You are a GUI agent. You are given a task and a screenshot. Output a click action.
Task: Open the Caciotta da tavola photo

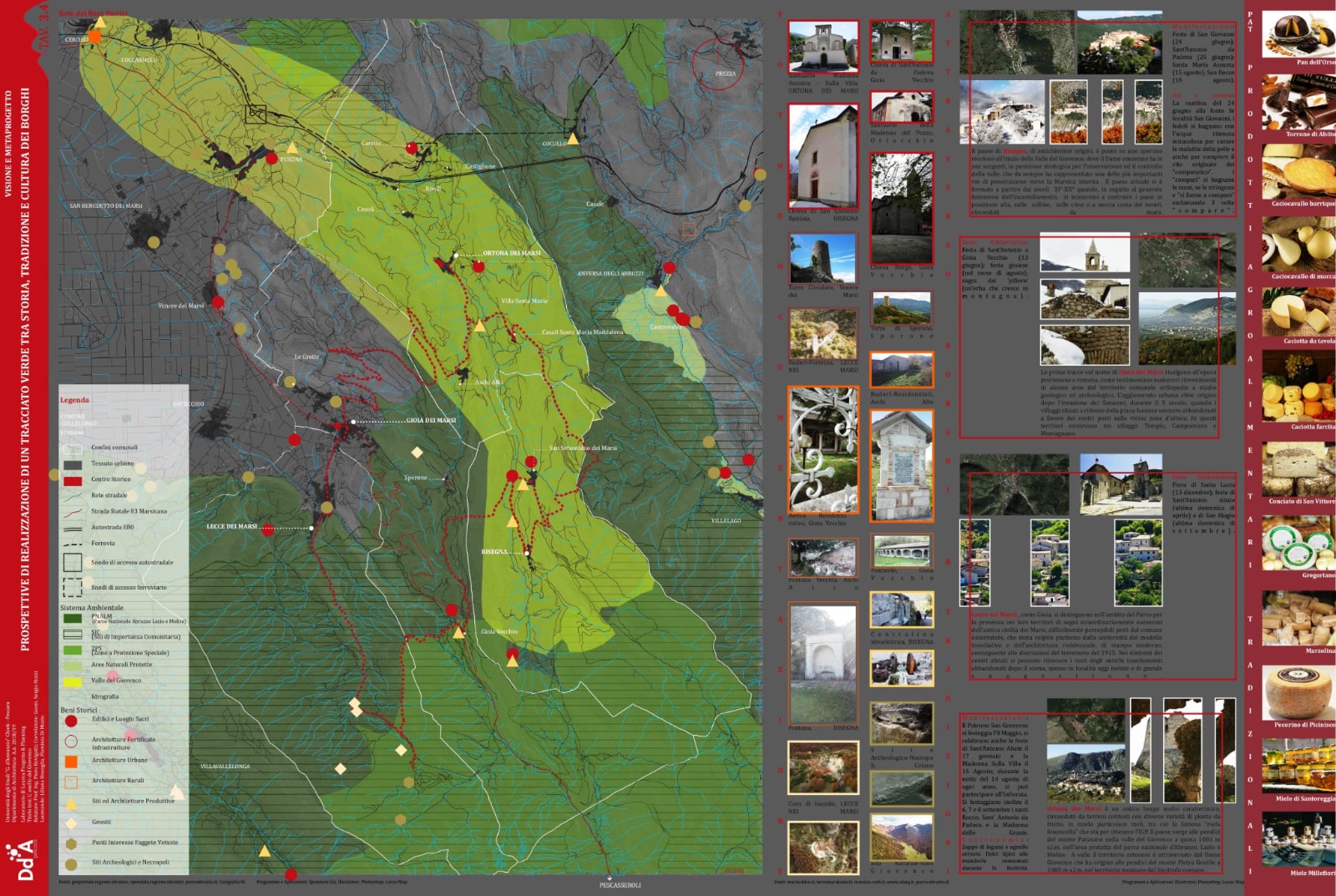point(1298,311)
